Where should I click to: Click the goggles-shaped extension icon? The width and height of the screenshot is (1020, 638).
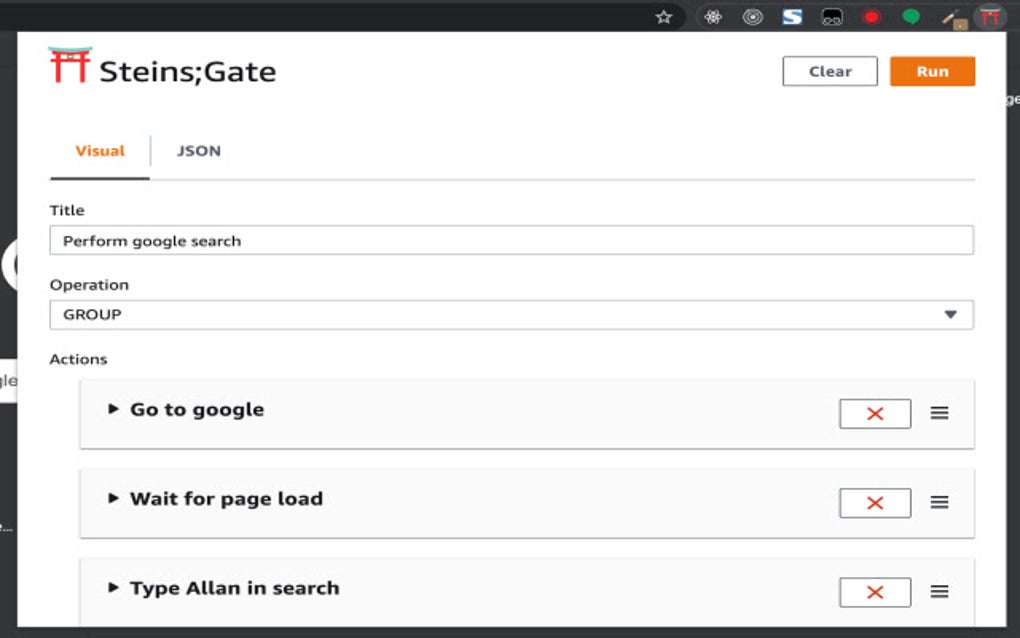pyautogui.click(x=830, y=16)
